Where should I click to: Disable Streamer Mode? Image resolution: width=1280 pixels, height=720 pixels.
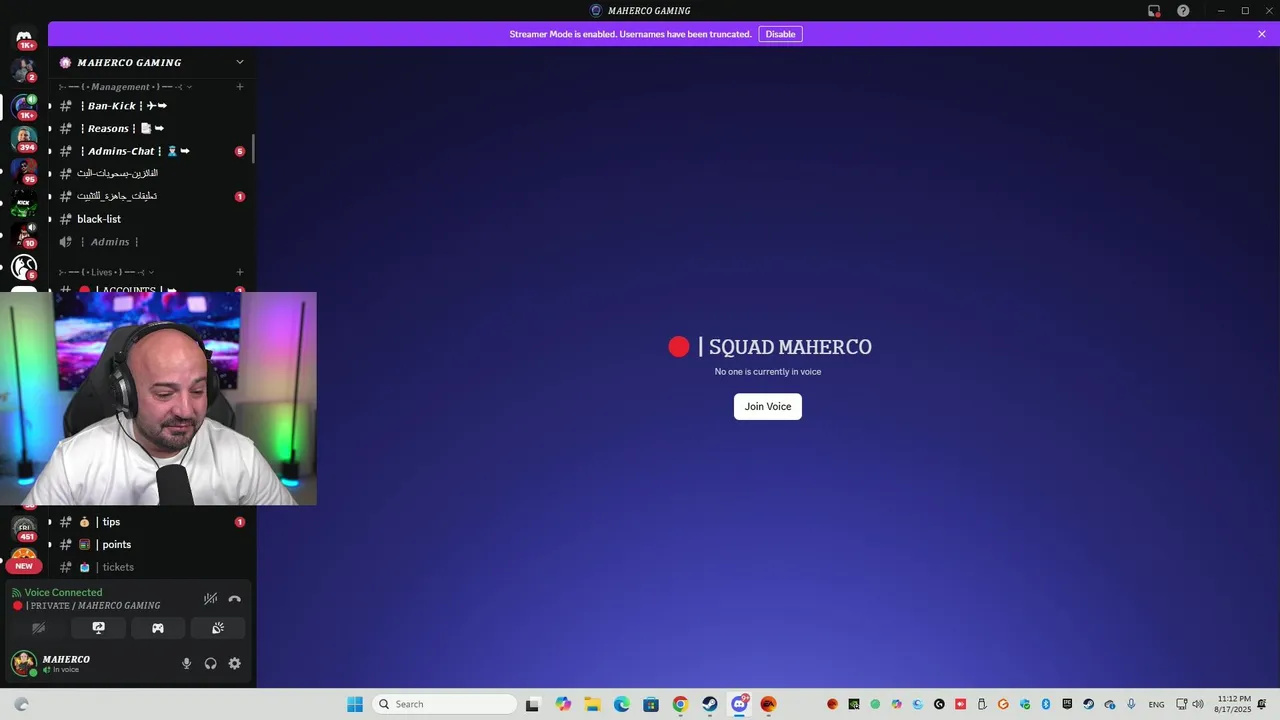tap(780, 34)
